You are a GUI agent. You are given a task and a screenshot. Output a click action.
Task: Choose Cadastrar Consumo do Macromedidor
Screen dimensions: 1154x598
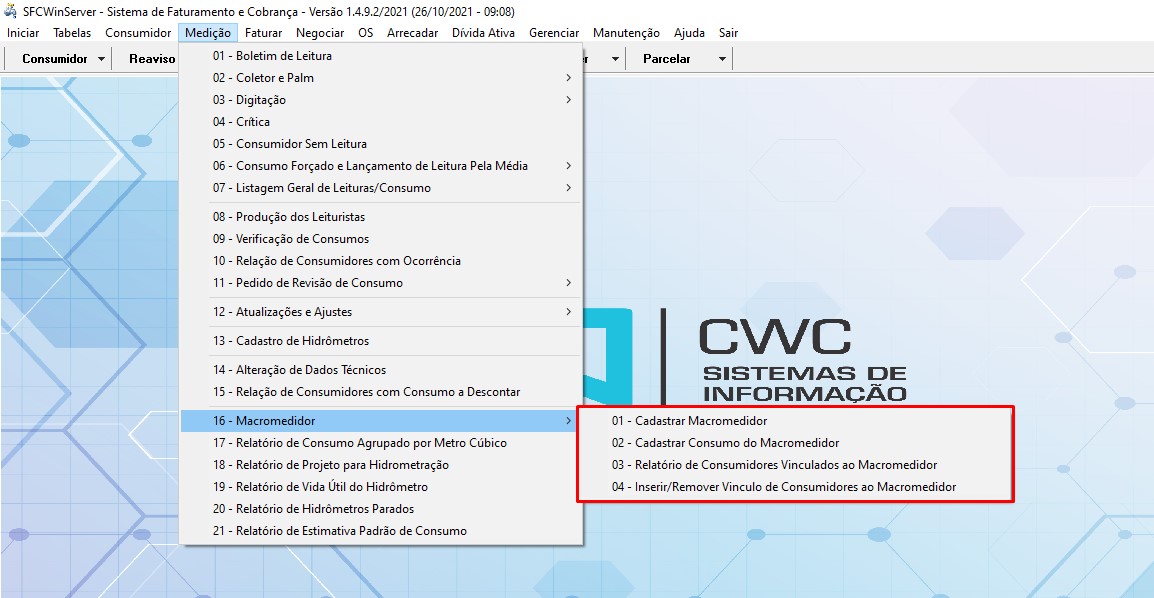tap(725, 443)
